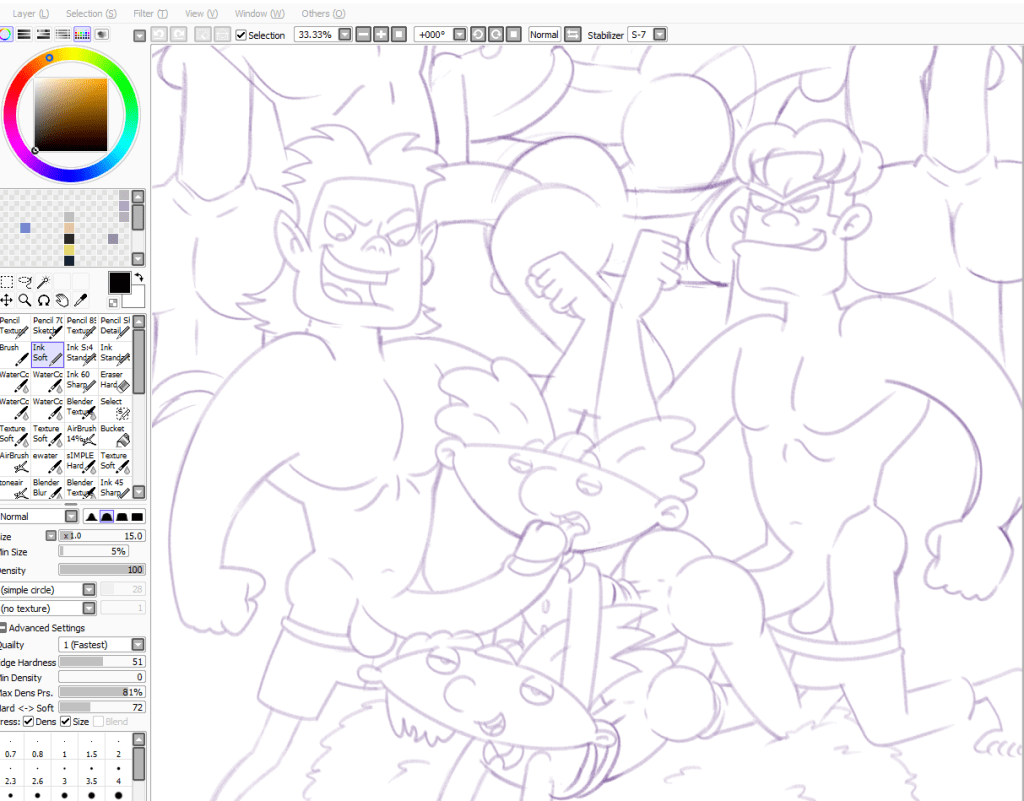Open the Filter menu
The width and height of the screenshot is (1024, 801).
coord(149,13)
